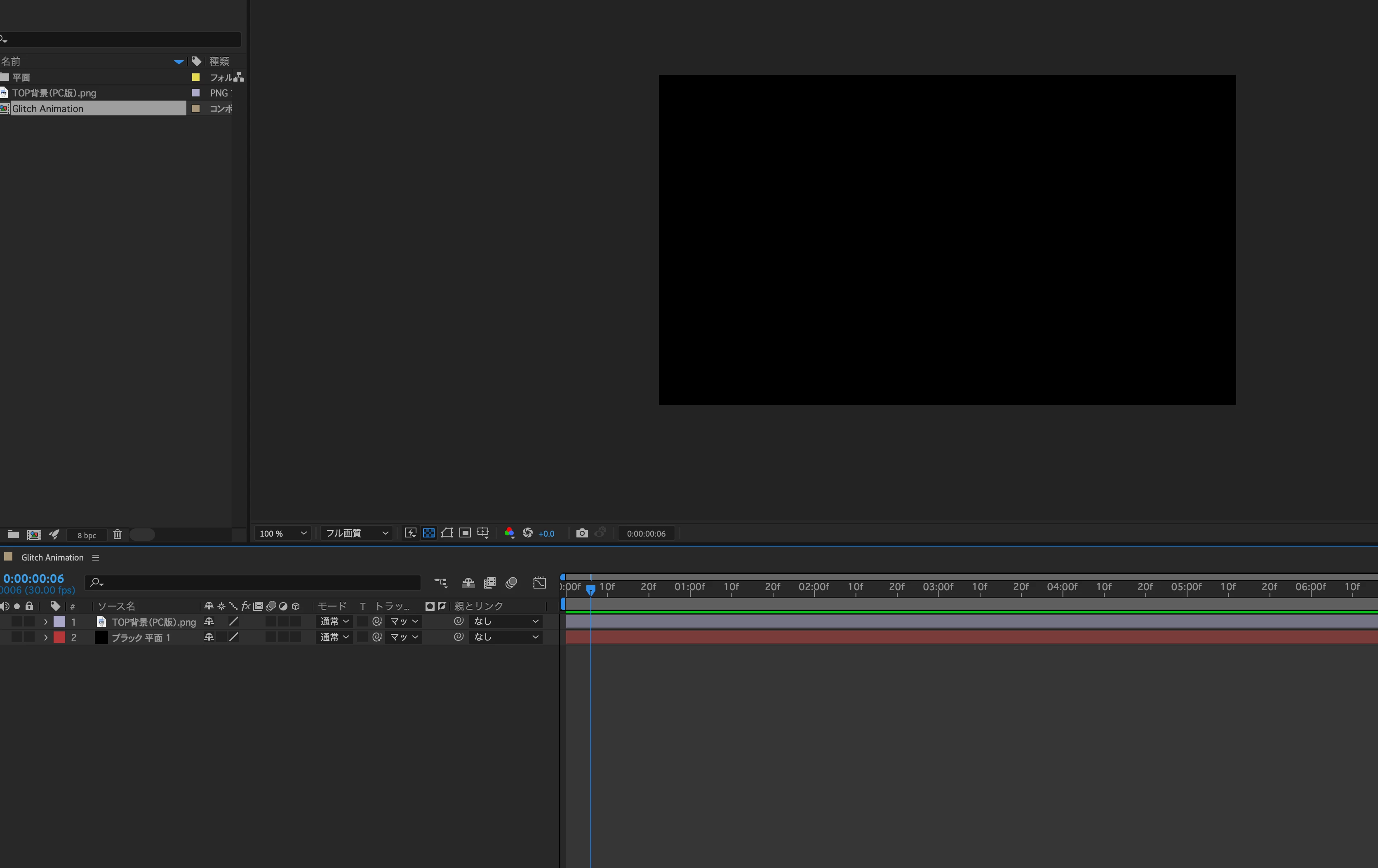Click the trash icon to delete selected item
This screenshot has width=1378, height=868.
118,535
